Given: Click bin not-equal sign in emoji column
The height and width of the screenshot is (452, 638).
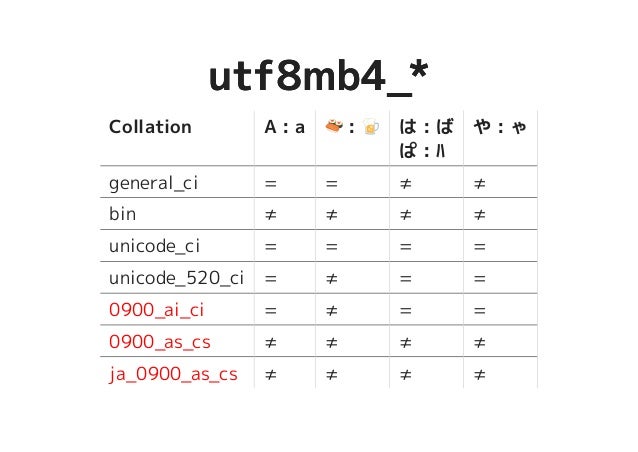Looking at the screenshot, I should pyautogui.click(x=332, y=215).
